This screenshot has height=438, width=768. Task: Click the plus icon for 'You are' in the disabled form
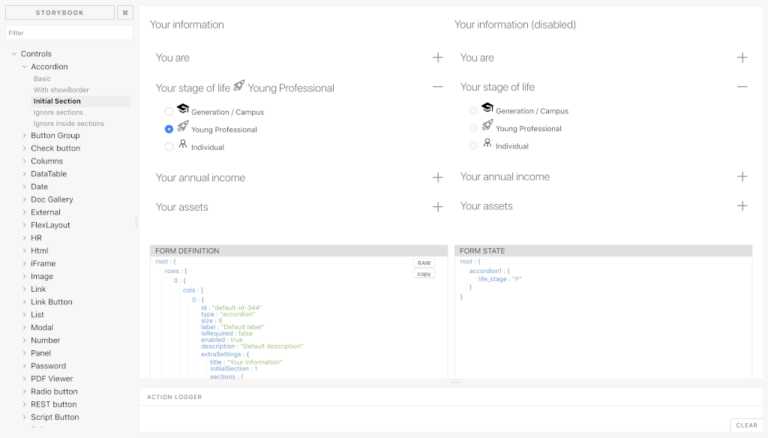point(742,58)
